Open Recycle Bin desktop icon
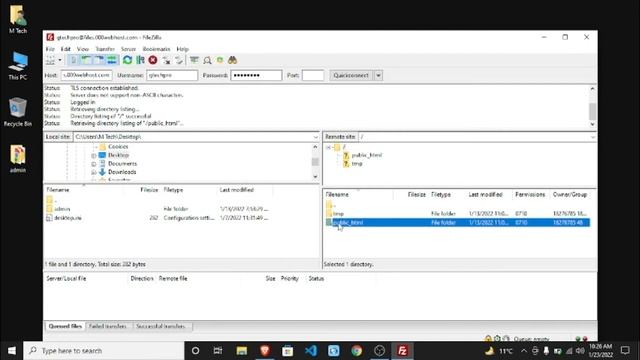This screenshot has height=360, width=640. click(x=18, y=112)
